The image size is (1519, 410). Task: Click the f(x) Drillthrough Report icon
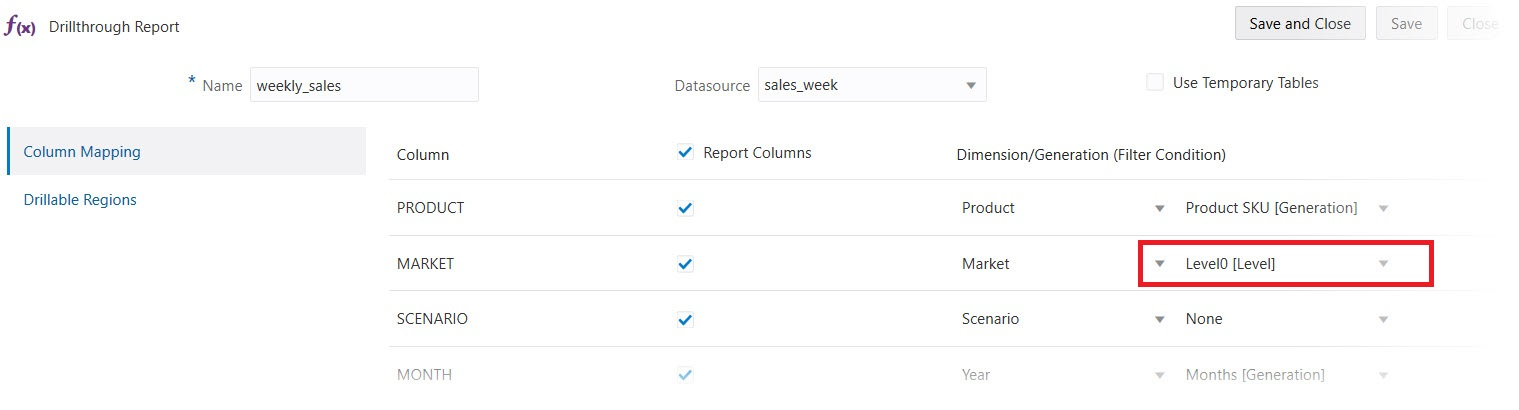20,27
